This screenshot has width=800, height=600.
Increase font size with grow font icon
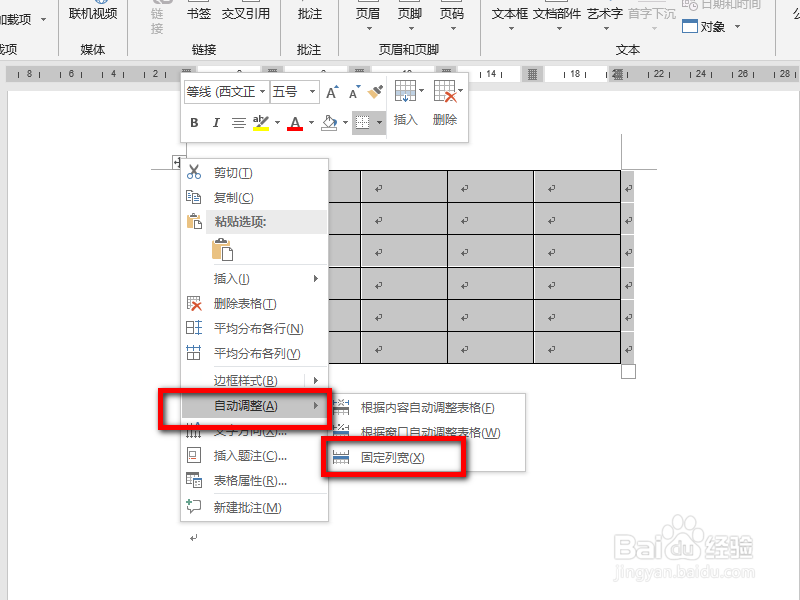[x=332, y=92]
